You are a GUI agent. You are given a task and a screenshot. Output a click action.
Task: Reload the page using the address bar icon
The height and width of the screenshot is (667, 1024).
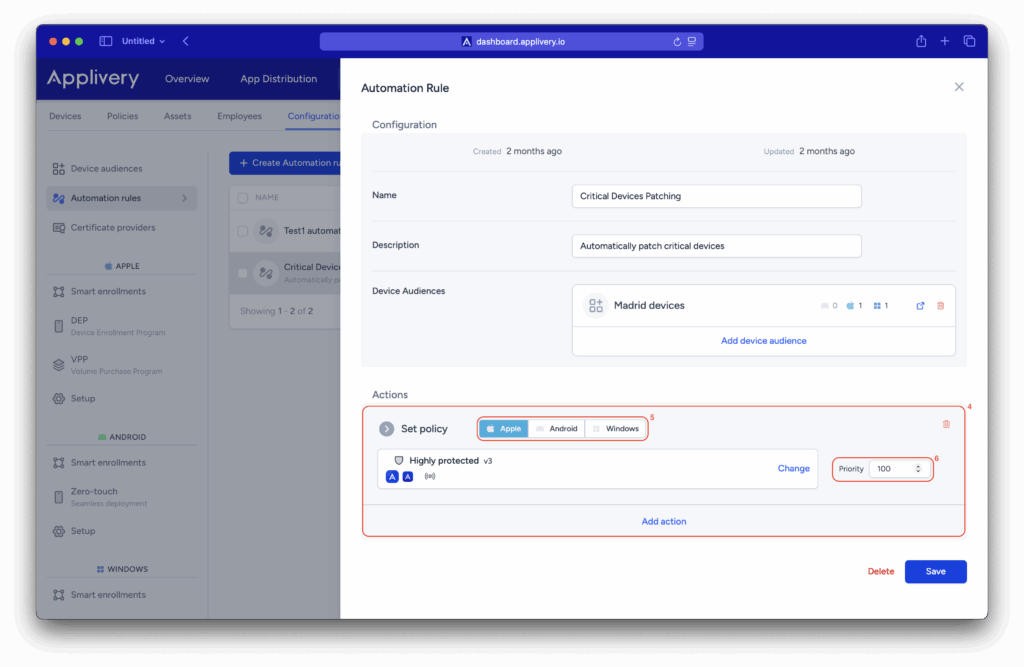click(677, 42)
